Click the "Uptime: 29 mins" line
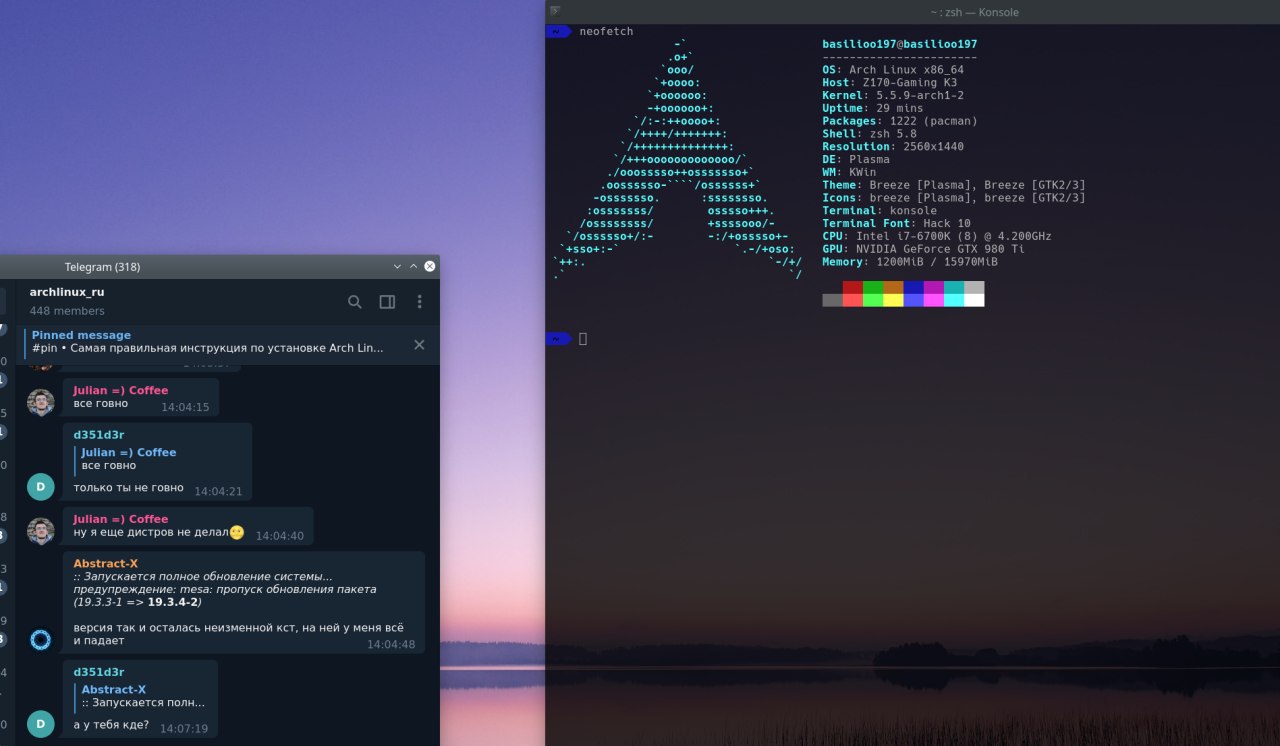This screenshot has height=746, width=1280. (x=873, y=108)
